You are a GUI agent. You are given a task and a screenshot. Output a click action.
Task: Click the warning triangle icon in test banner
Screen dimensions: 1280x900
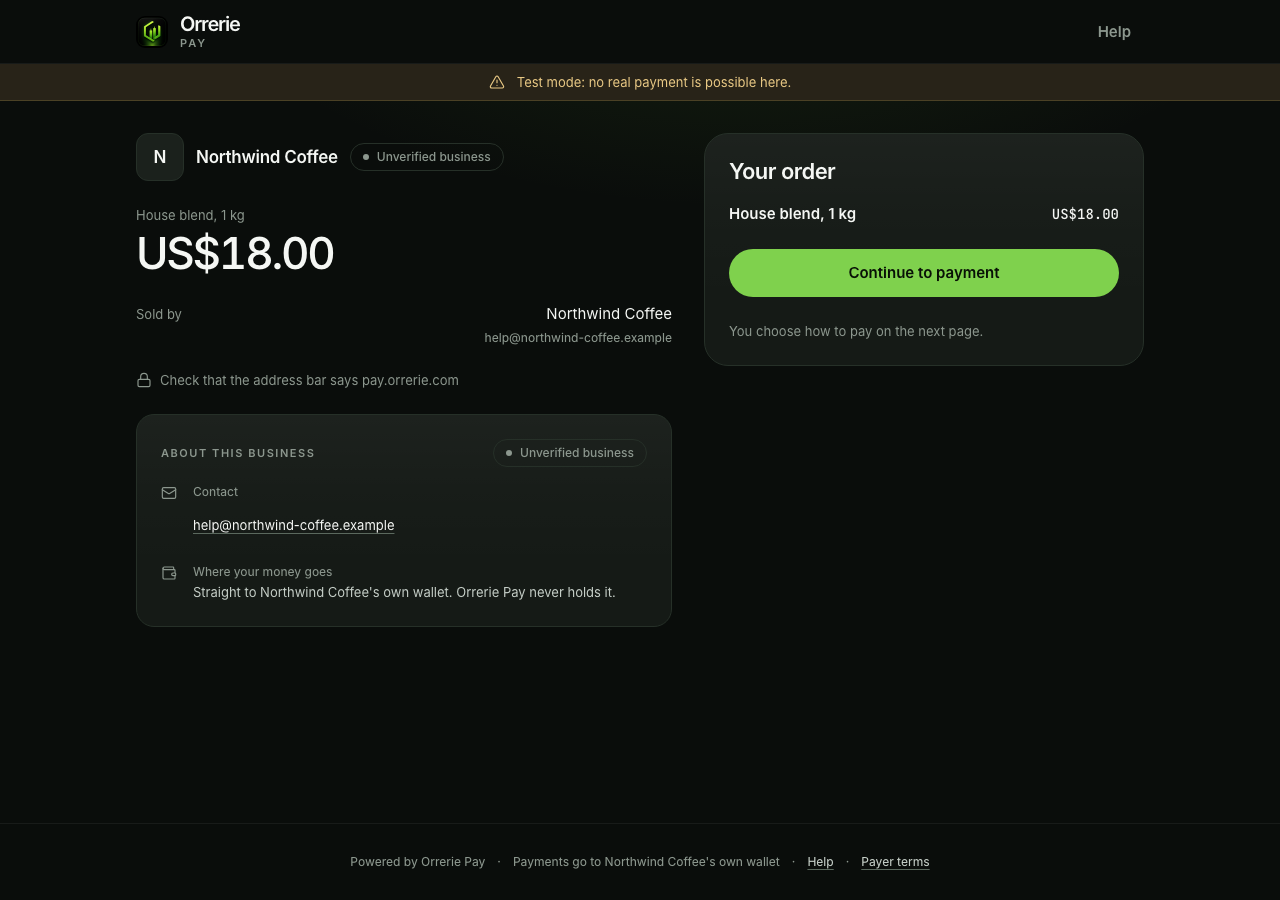click(x=497, y=82)
